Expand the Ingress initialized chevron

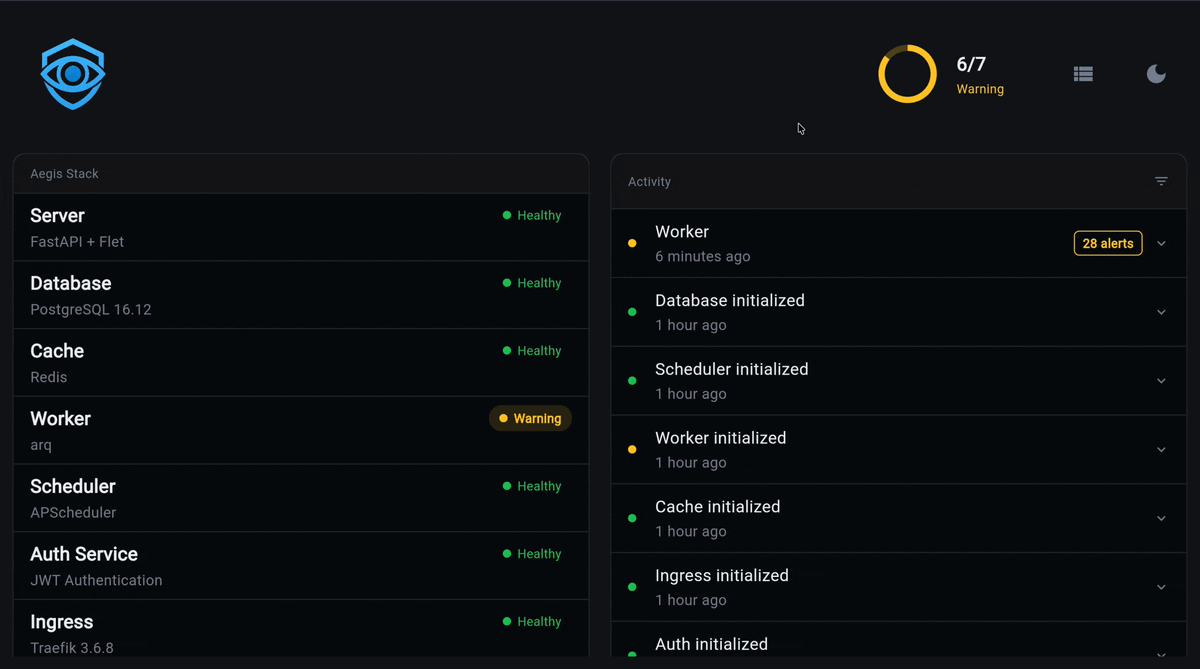point(1161,587)
